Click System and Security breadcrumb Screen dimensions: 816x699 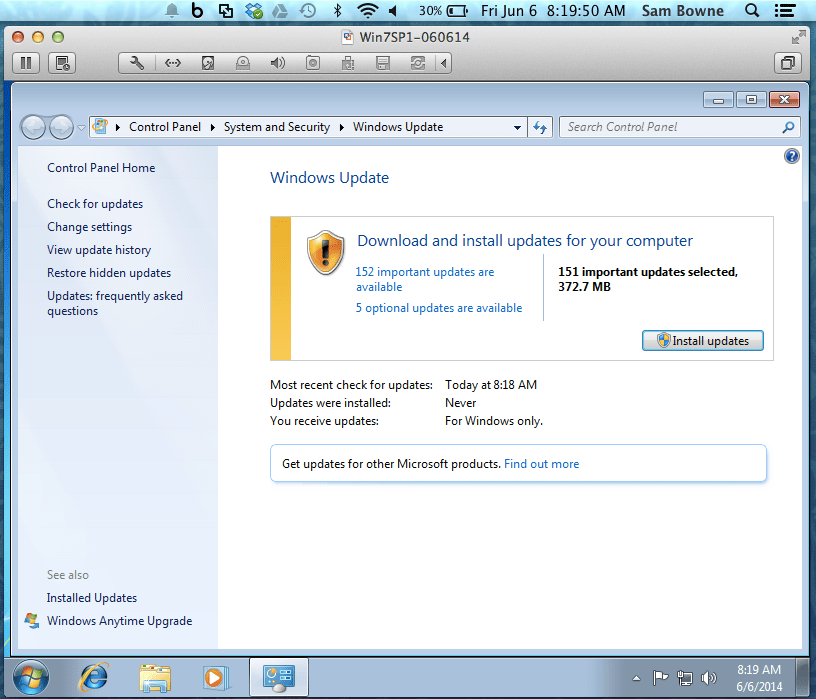(277, 127)
